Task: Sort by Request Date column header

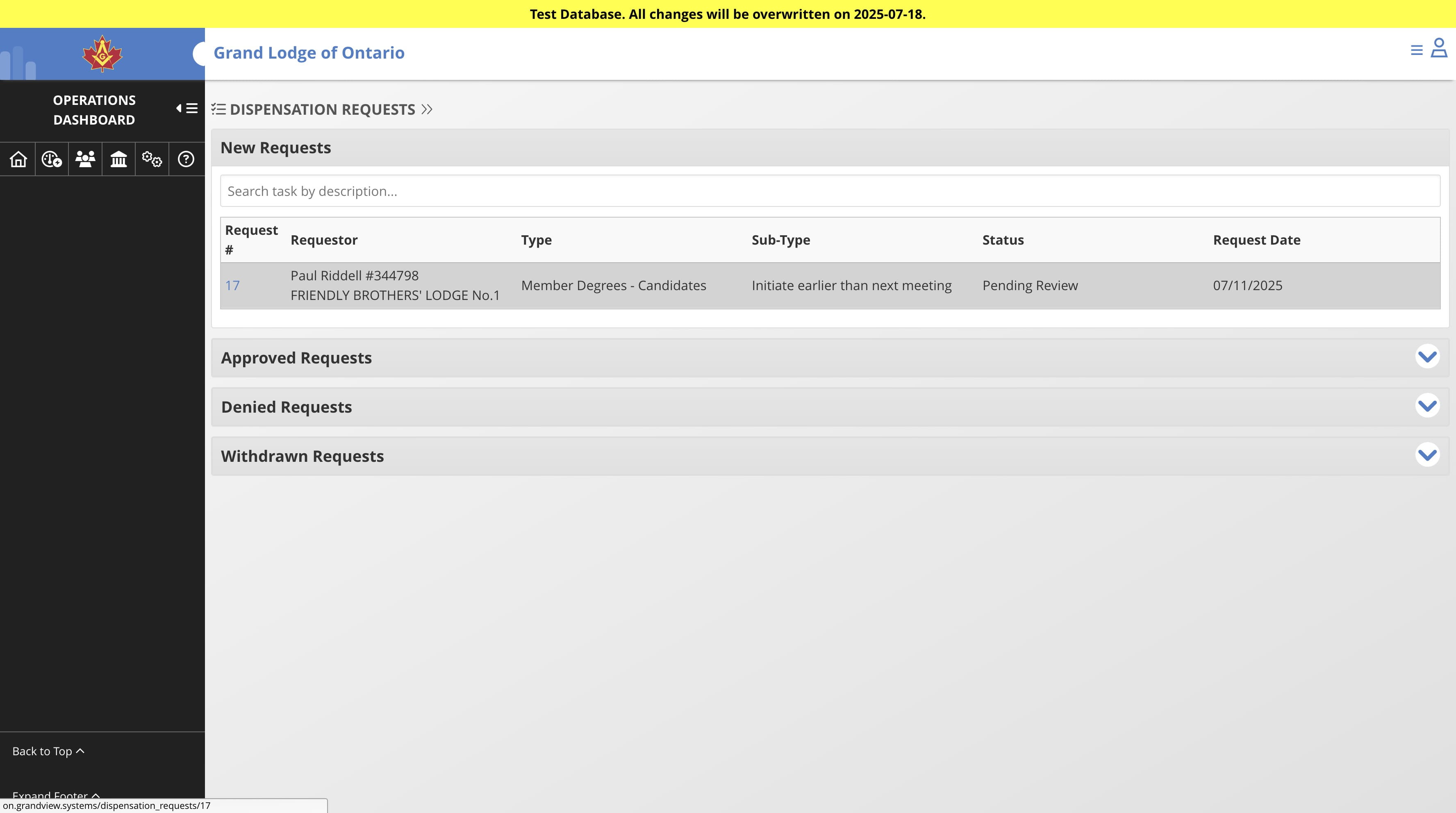Action: click(1256, 240)
